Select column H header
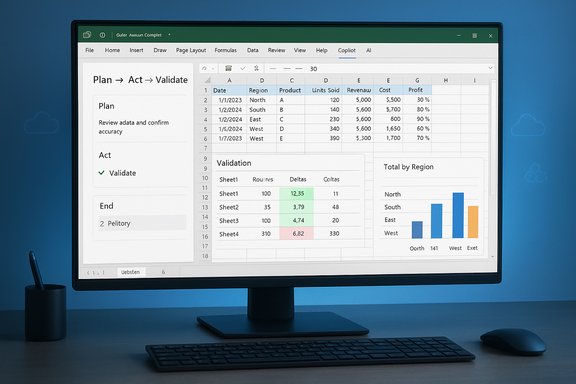The height and width of the screenshot is (384, 576). tap(446, 80)
